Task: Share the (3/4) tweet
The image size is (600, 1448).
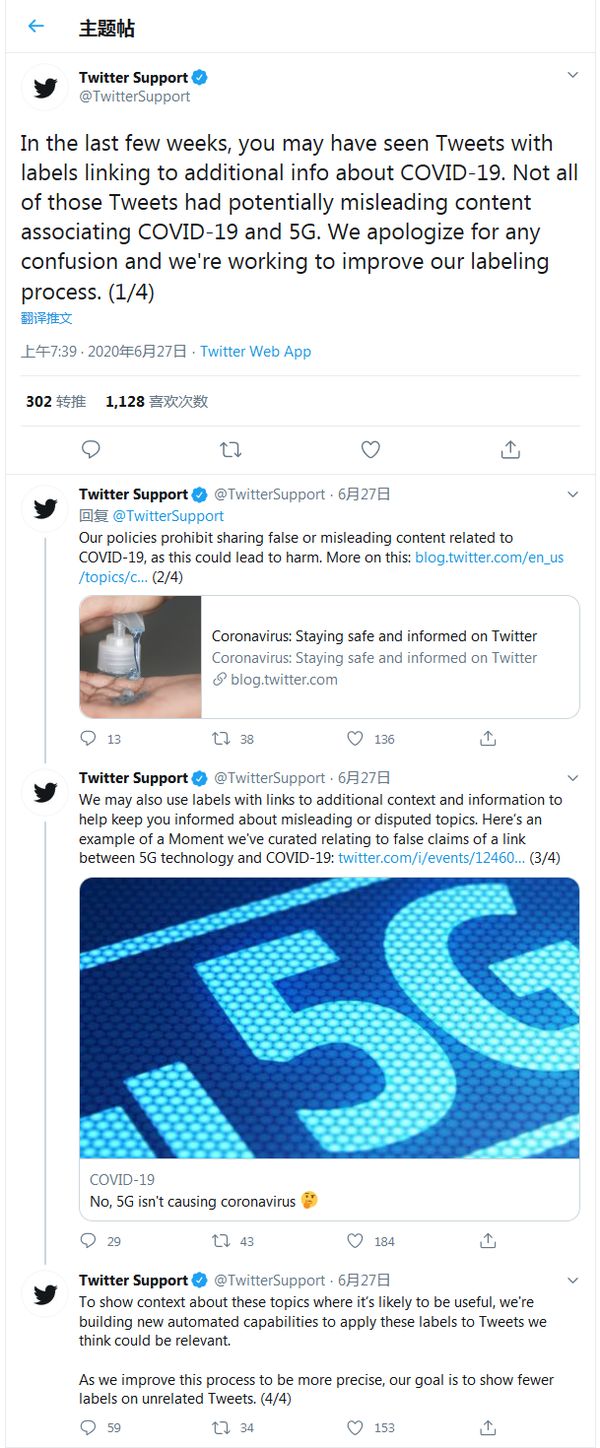Action: pyautogui.click(x=488, y=1241)
